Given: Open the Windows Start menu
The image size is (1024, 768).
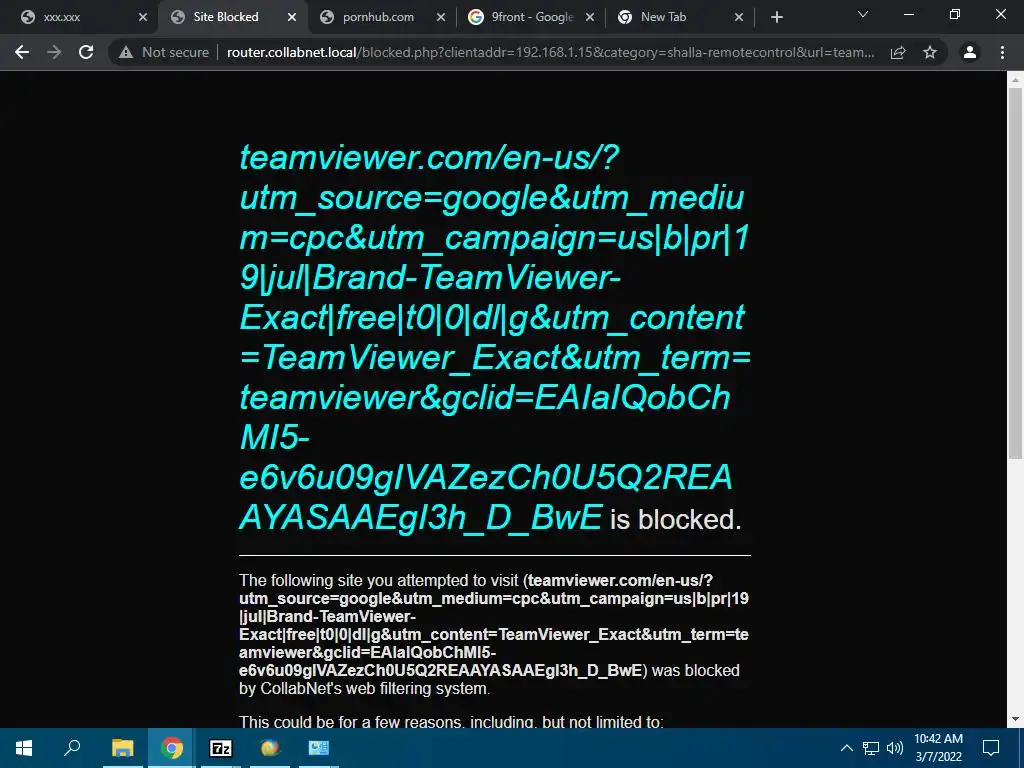Looking at the screenshot, I should [24, 748].
